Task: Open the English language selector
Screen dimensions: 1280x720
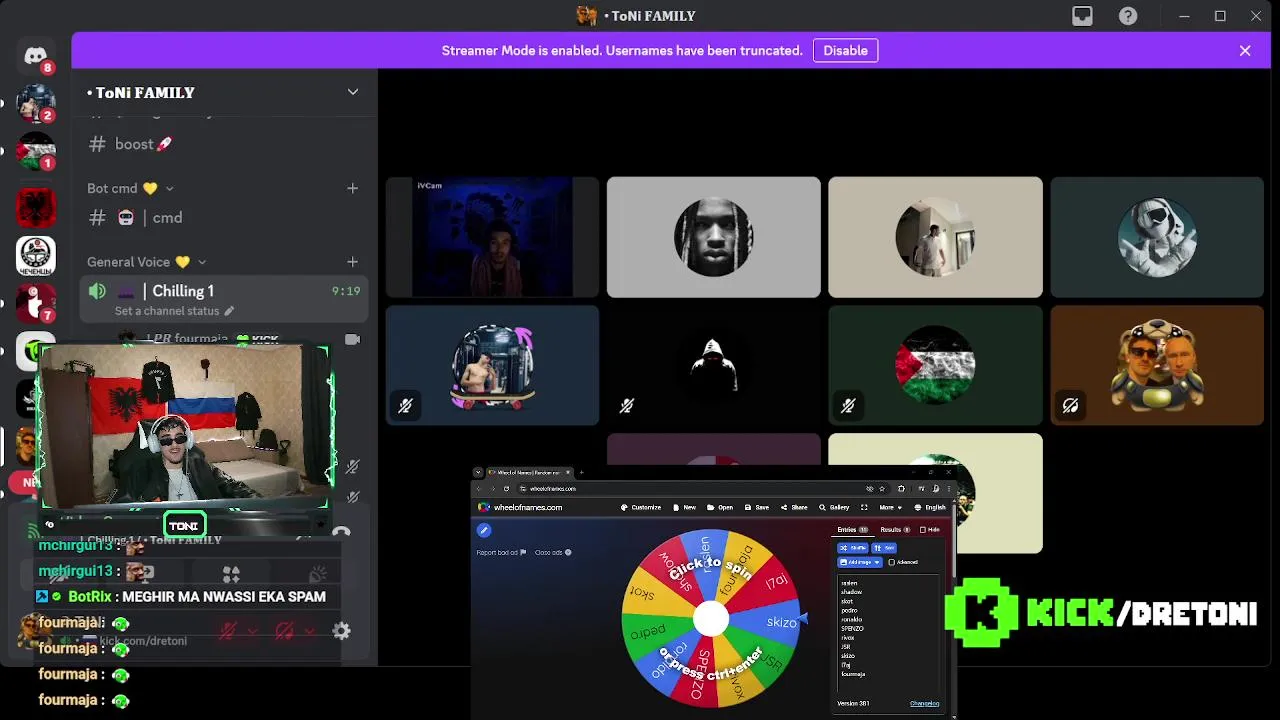Action: tap(930, 507)
